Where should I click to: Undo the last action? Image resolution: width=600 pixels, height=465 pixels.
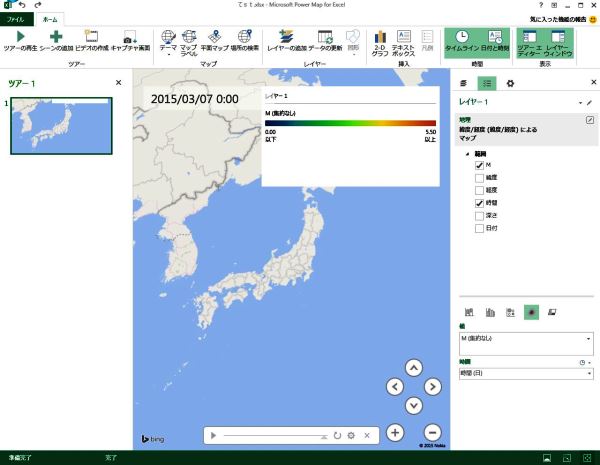click(22, 5)
